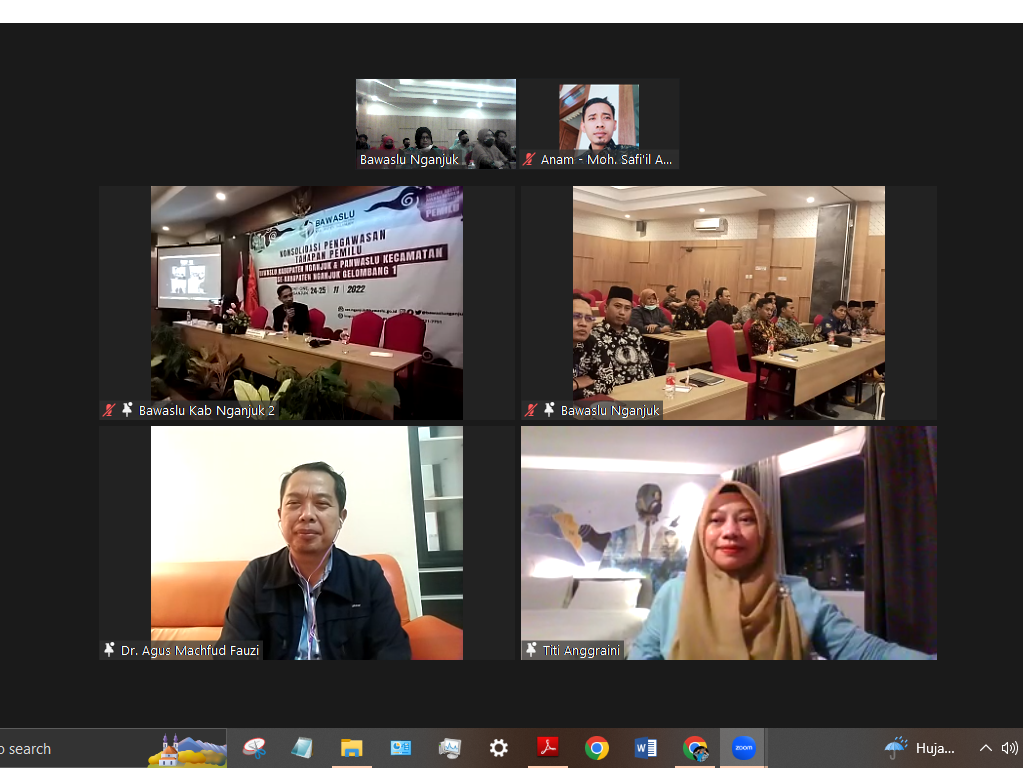Select Titi Anggraini's video tile

tap(728, 540)
